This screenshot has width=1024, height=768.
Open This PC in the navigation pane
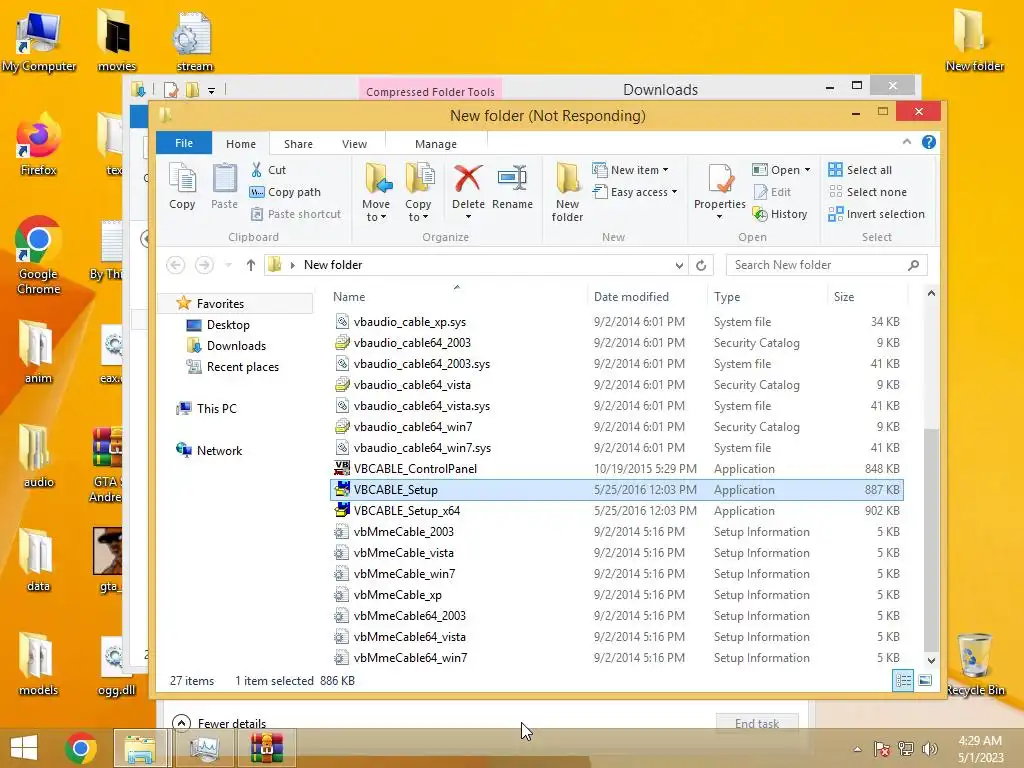tap(206, 409)
